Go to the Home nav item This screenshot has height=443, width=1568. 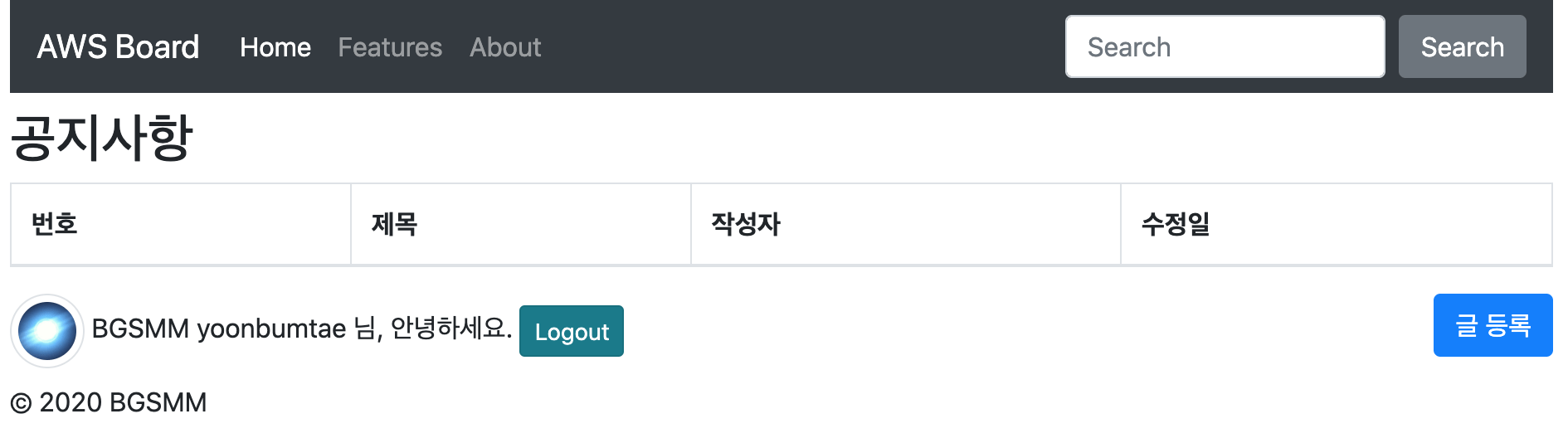pyautogui.click(x=275, y=47)
